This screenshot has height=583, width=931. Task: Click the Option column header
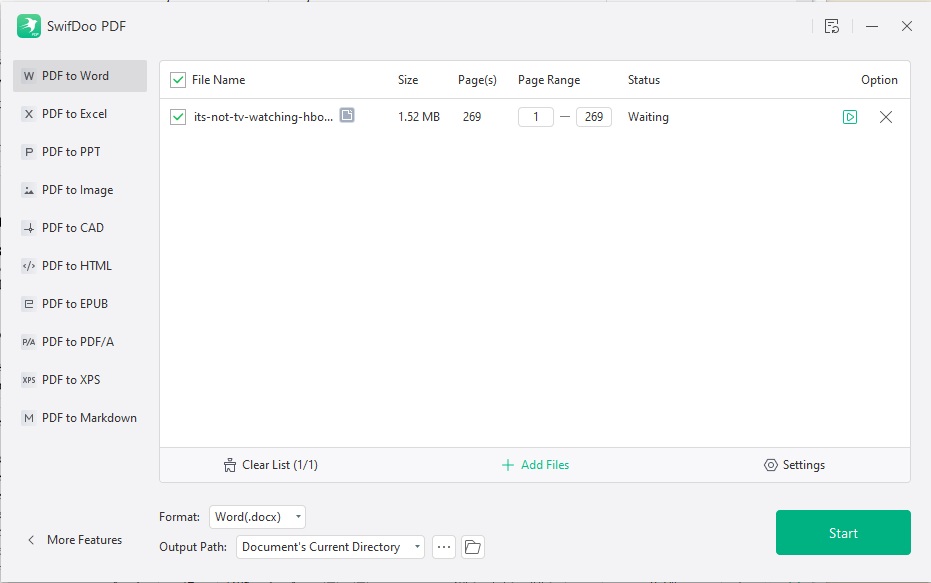pos(879,80)
